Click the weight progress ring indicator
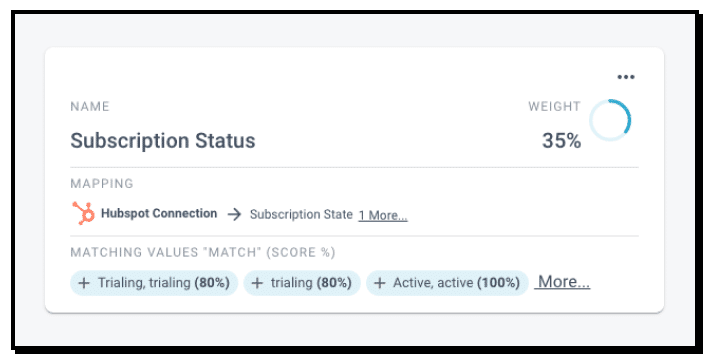The width and height of the screenshot is (710, 360). 610,120
